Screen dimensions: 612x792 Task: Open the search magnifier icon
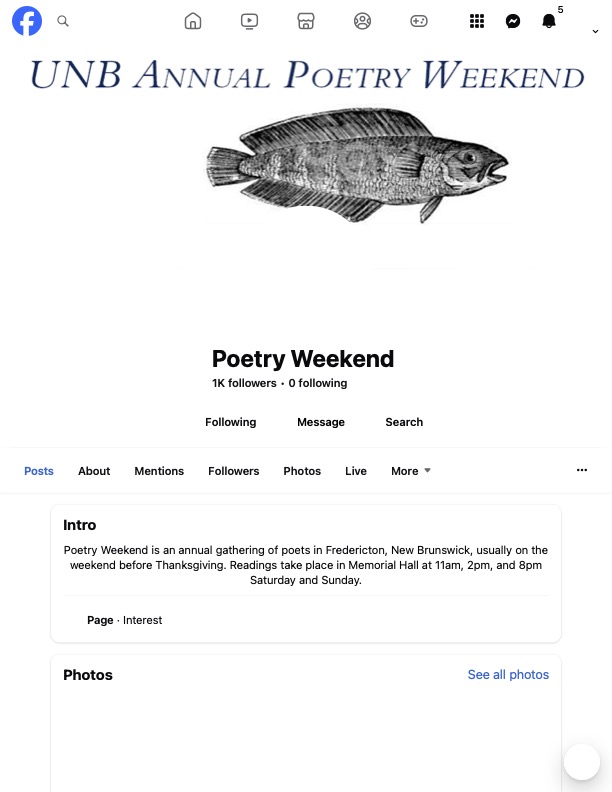[x=63, y=21]
